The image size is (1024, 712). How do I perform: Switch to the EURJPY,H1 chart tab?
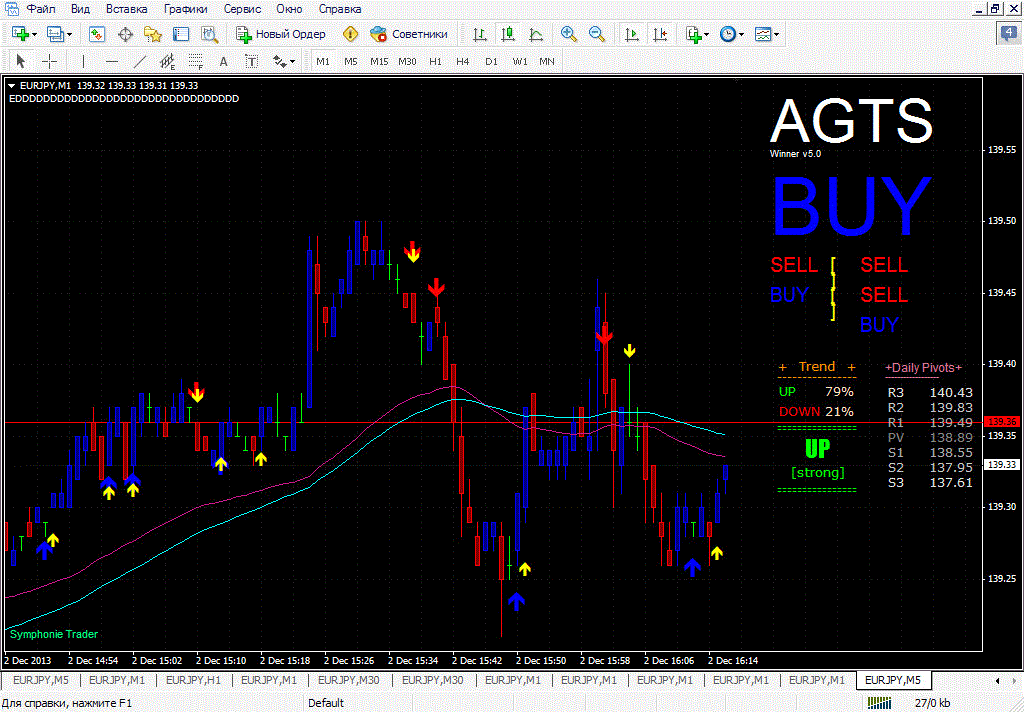(193, 680)
